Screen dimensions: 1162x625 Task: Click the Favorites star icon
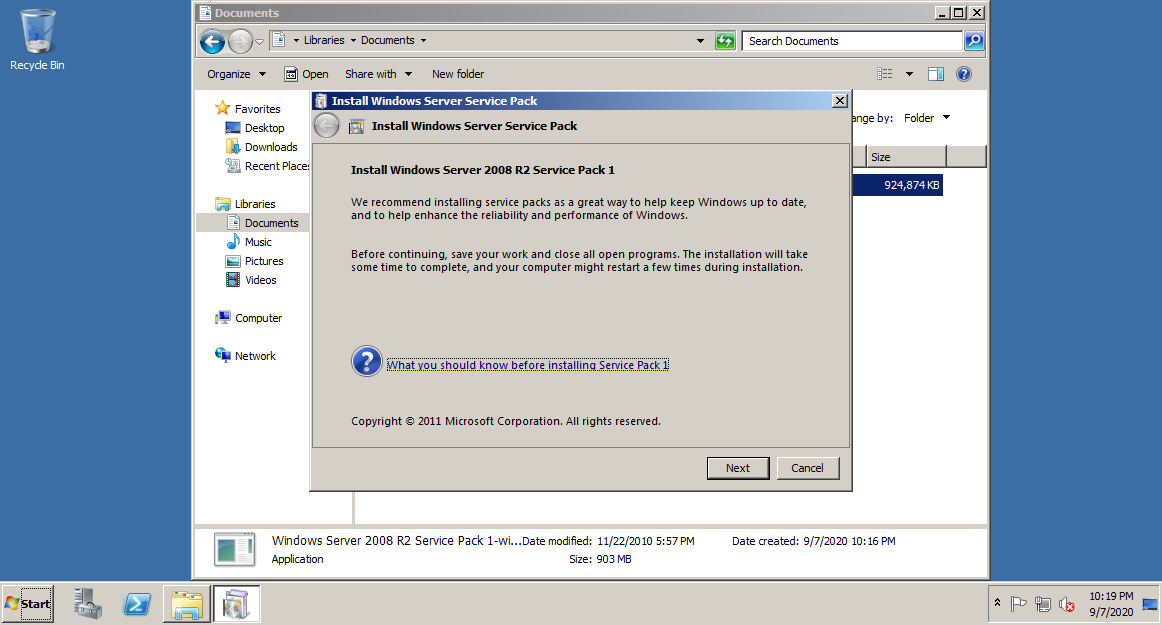click(222, 108)
